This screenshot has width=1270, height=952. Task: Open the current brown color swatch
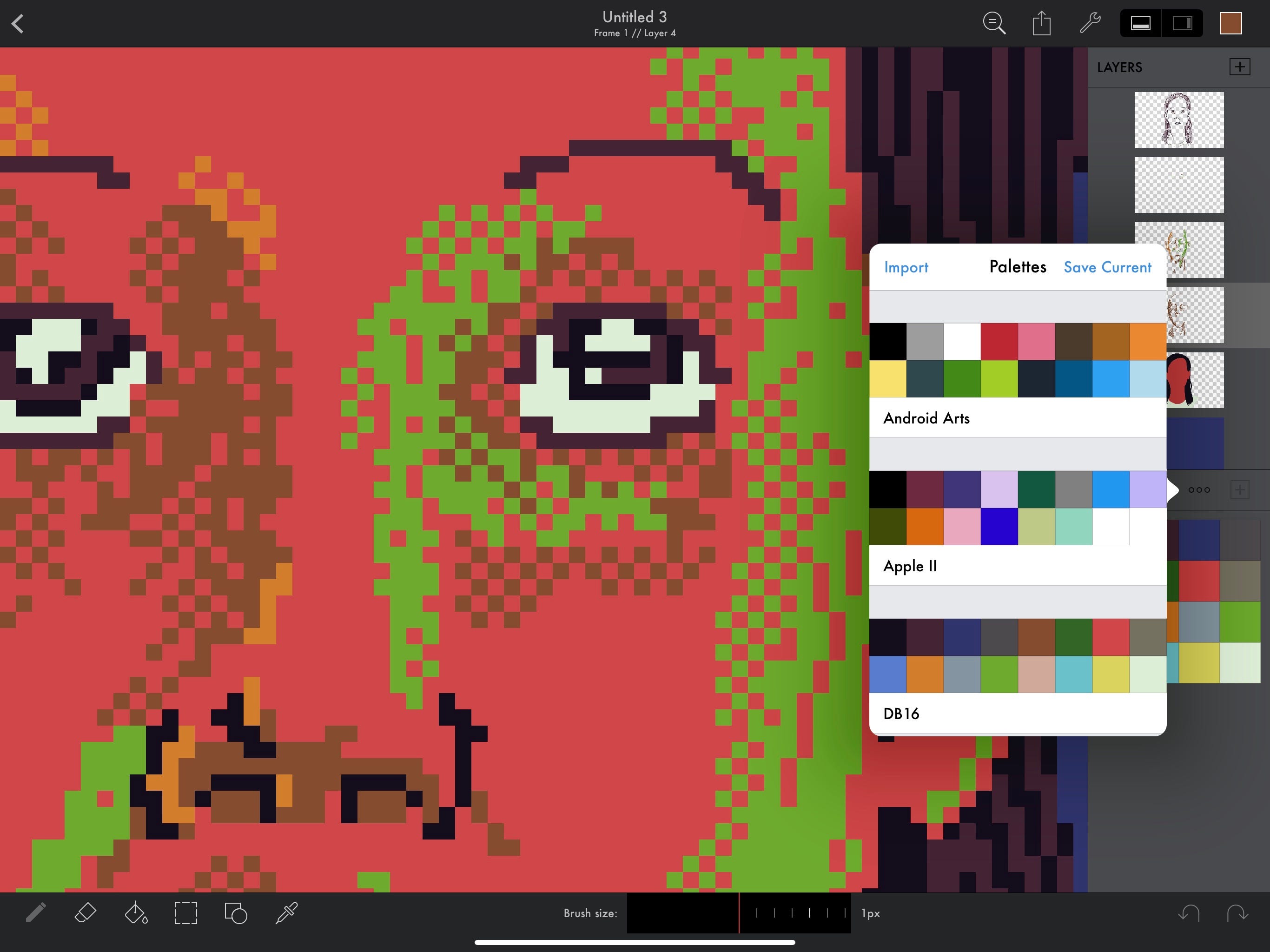click(1230, 24)
